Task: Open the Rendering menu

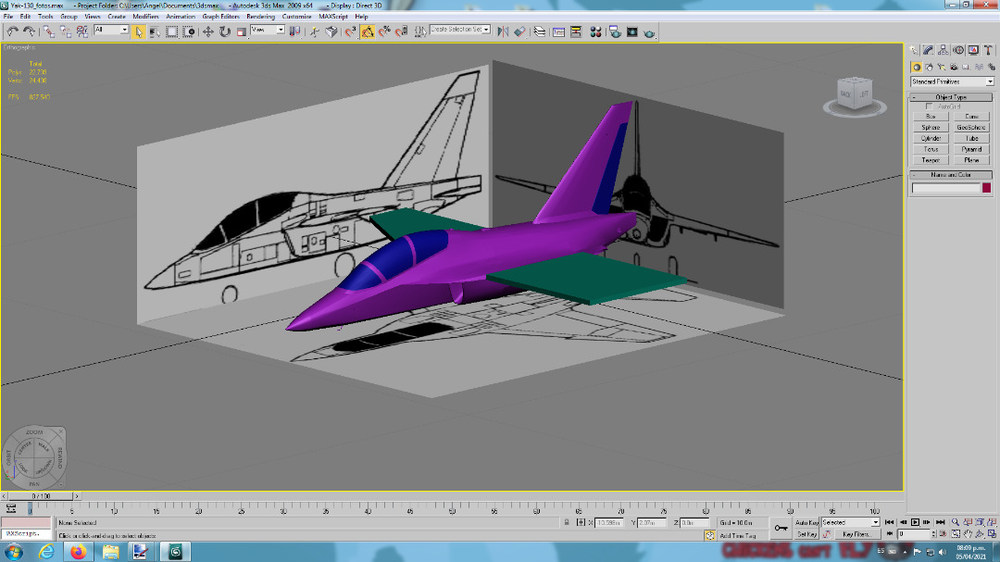Action: [x=260, y=17]
